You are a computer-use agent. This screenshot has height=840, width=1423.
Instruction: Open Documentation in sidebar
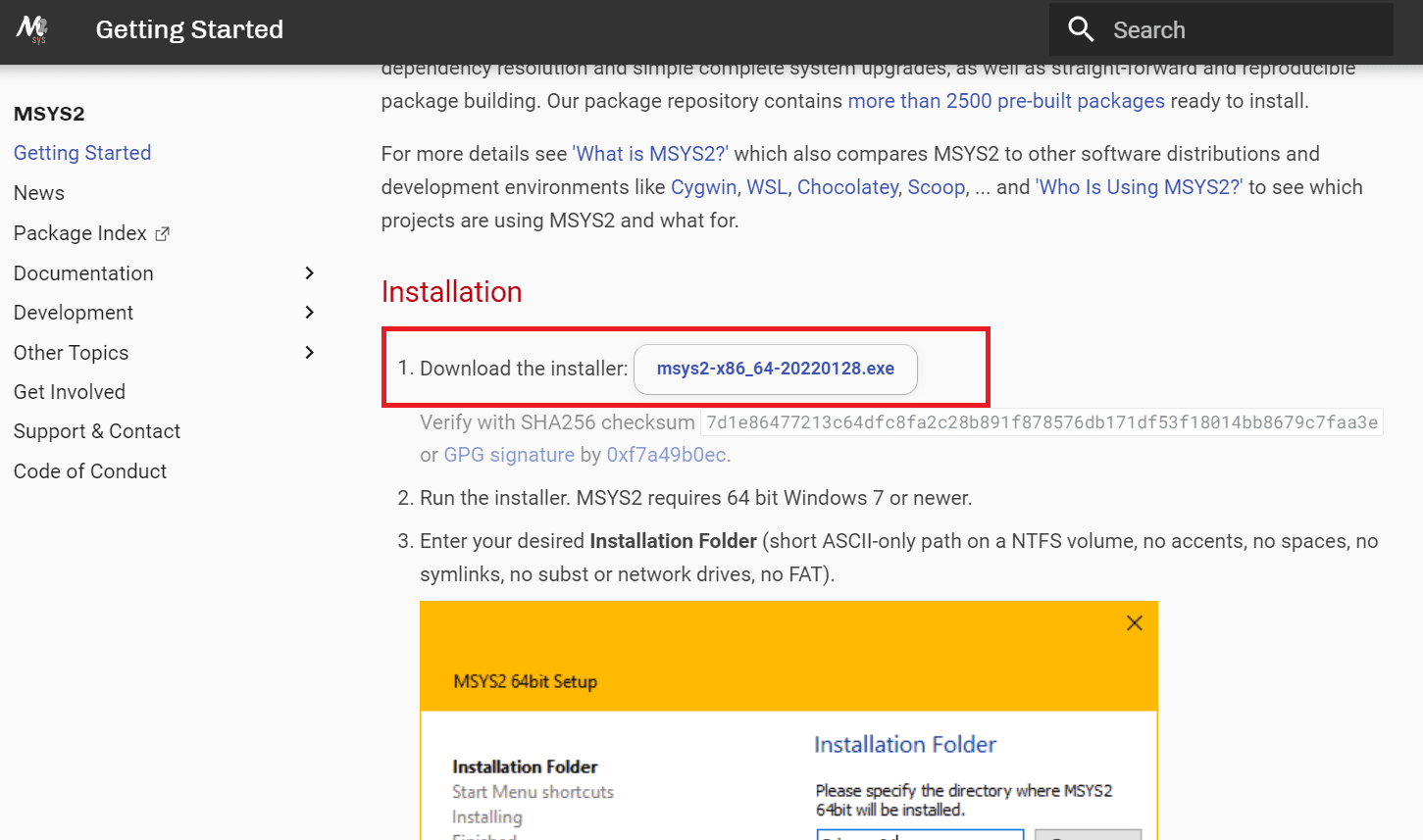[x=83, y=273]
